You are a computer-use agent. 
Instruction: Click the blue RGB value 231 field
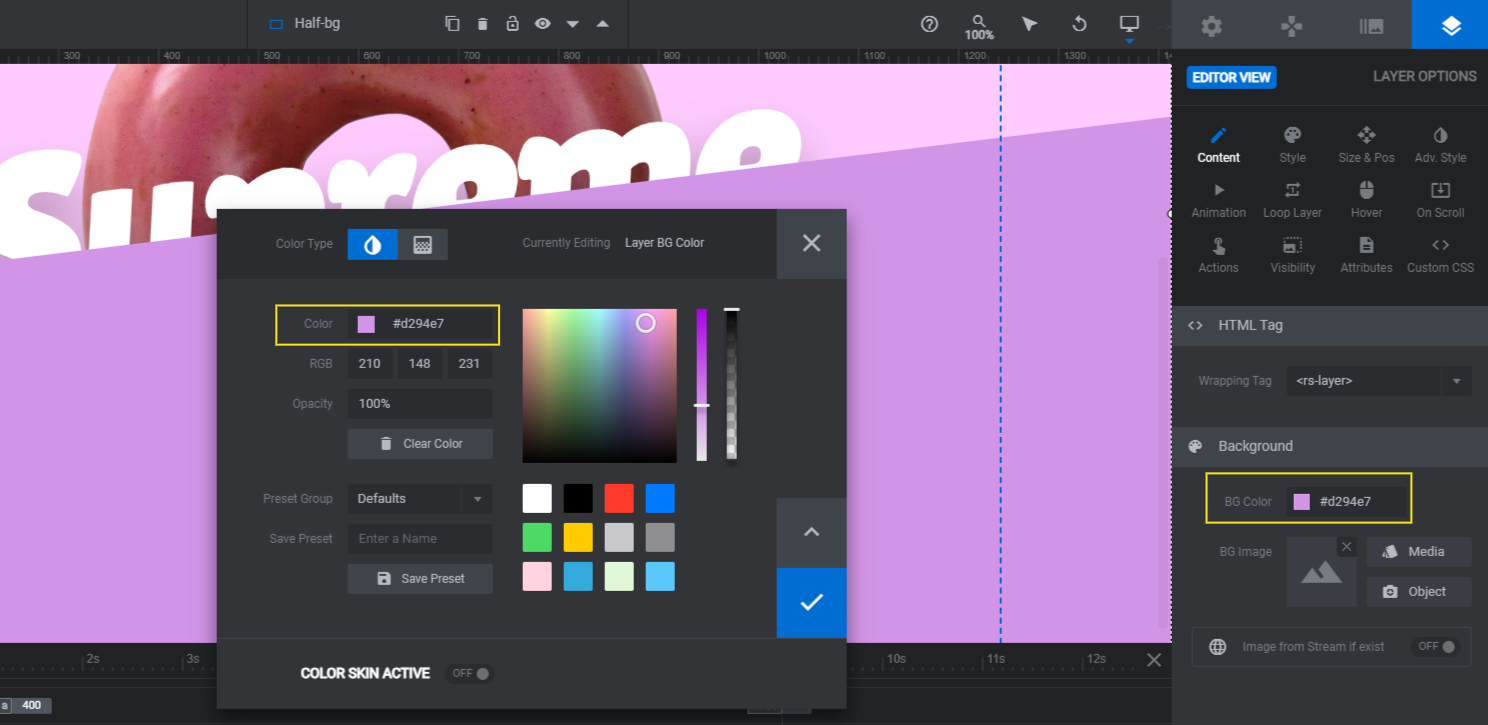pos(470,364)
